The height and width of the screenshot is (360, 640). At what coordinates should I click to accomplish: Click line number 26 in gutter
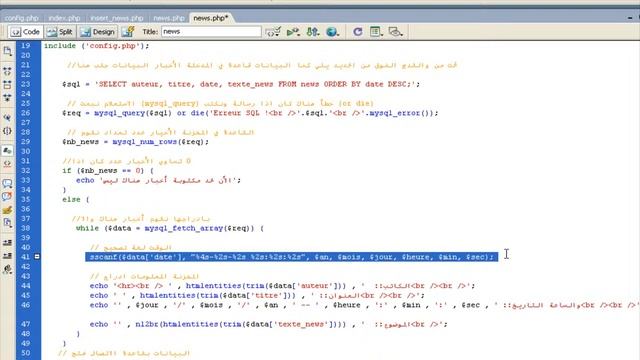point(26,113)
